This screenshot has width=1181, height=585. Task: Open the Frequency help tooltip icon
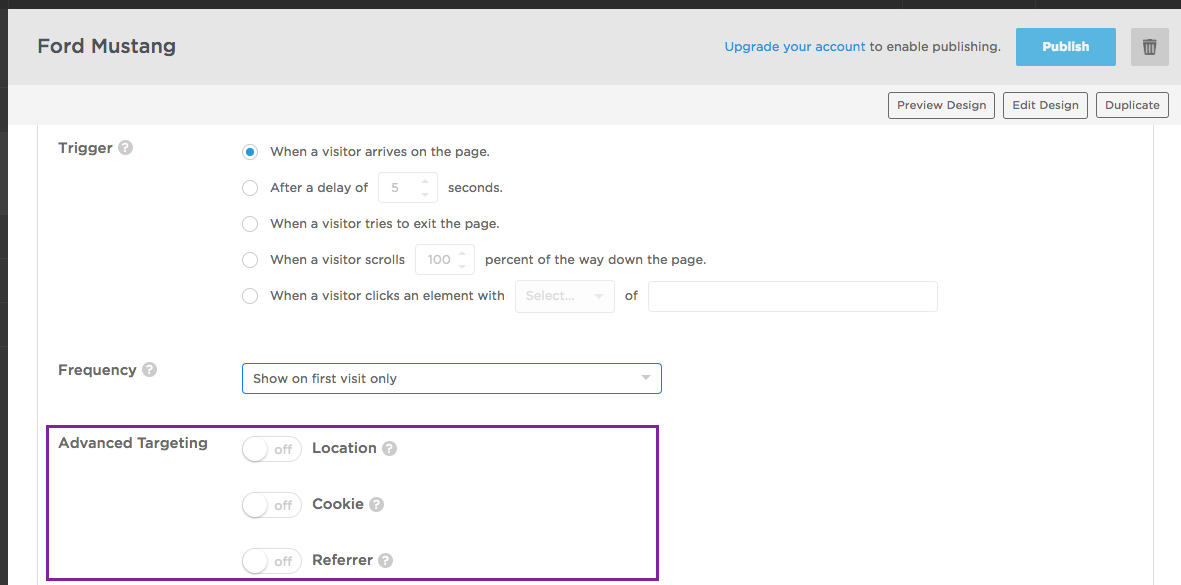(150, 370)
